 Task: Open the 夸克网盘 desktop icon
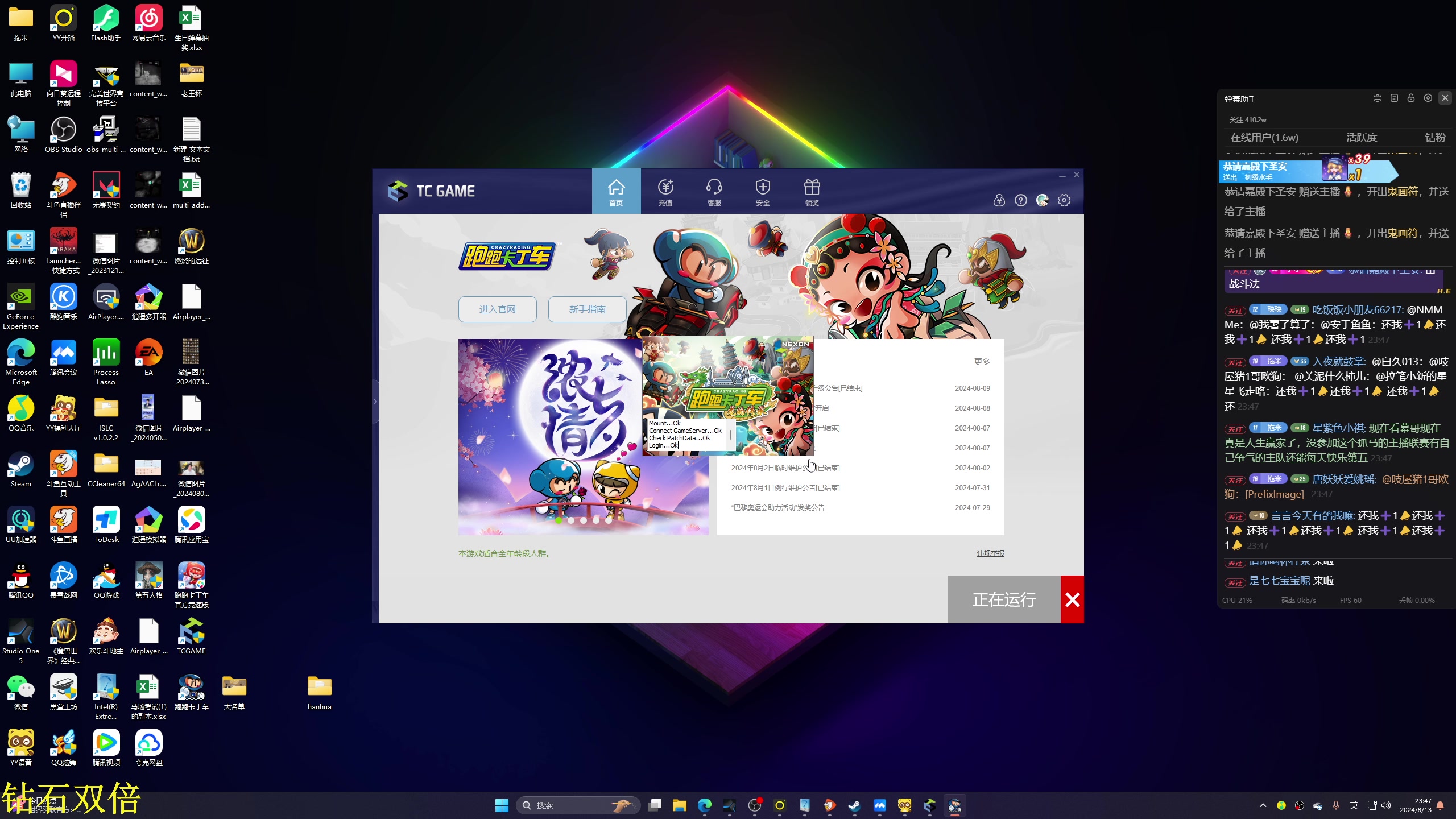149,748
